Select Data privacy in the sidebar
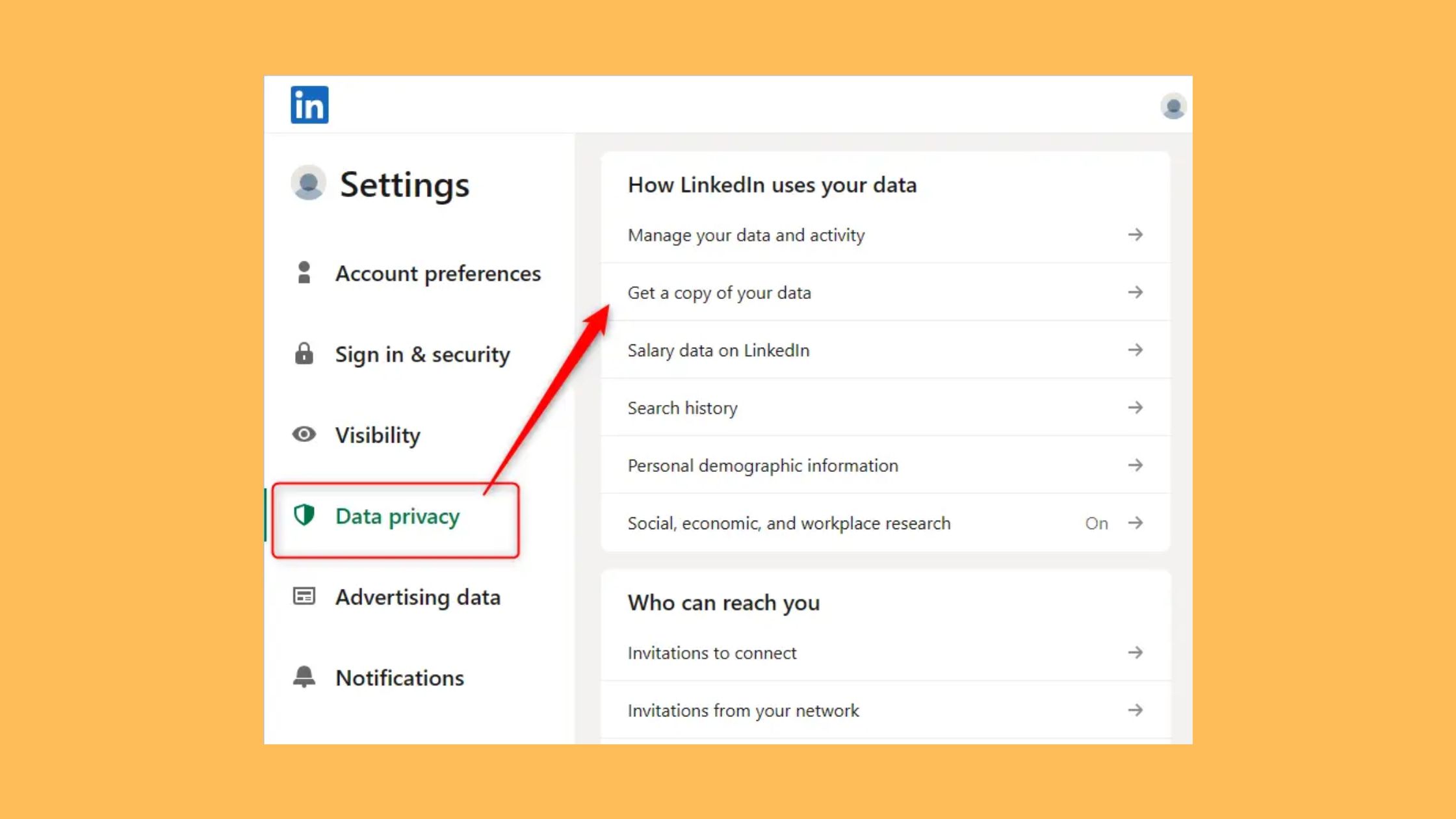Screen dimensions: 1456x819 point(397,516)
